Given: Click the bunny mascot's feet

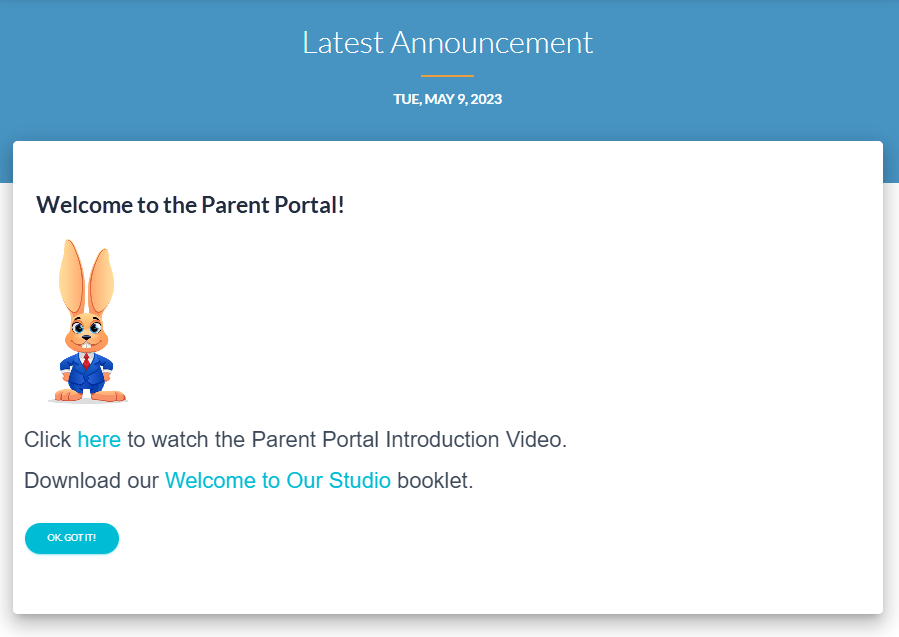Looking at the screenshot, I should [87, 396].
